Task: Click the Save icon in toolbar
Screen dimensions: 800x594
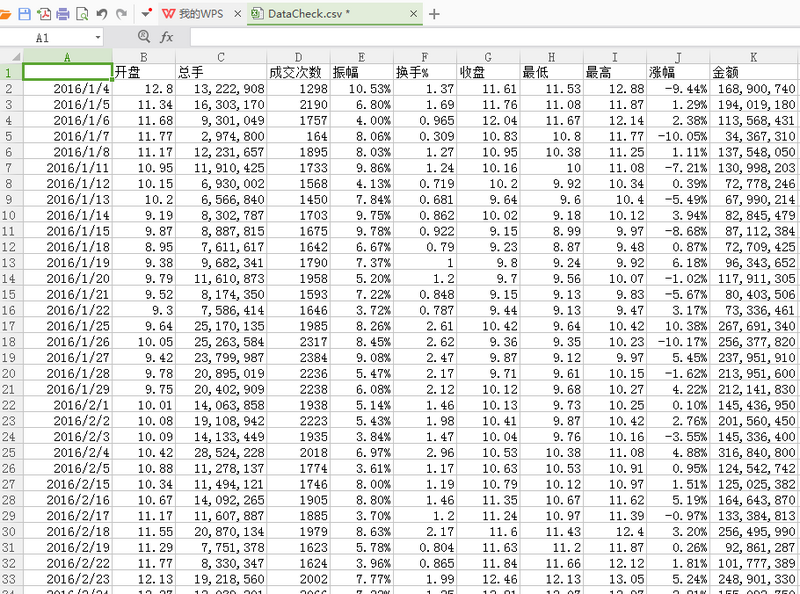Action: (x=24, y=14)
